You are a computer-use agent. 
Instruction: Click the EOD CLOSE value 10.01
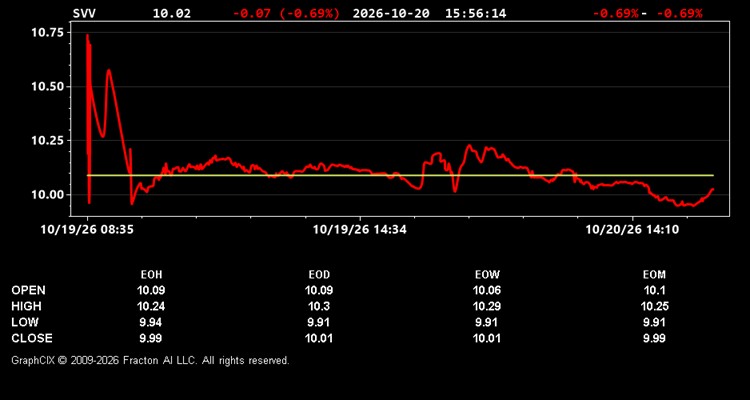point(319,338)
